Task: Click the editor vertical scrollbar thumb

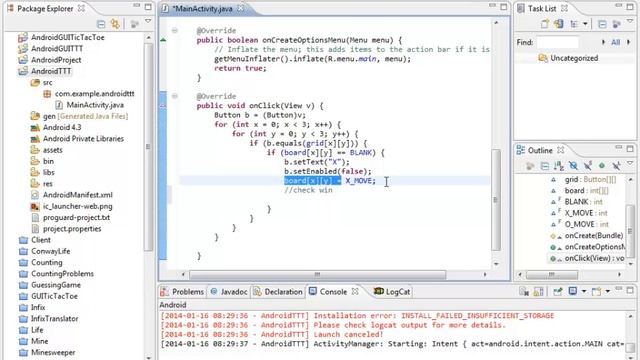Action: point(496,200)
